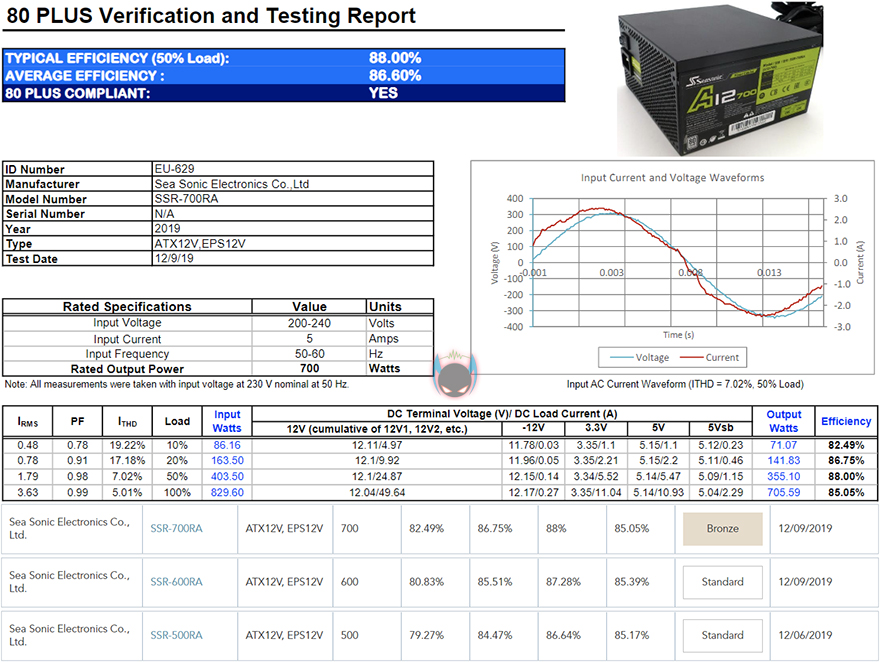Click the 200-240 input voltage value
This screenshot has height=662, width=880.
click(x=309, y=323)
